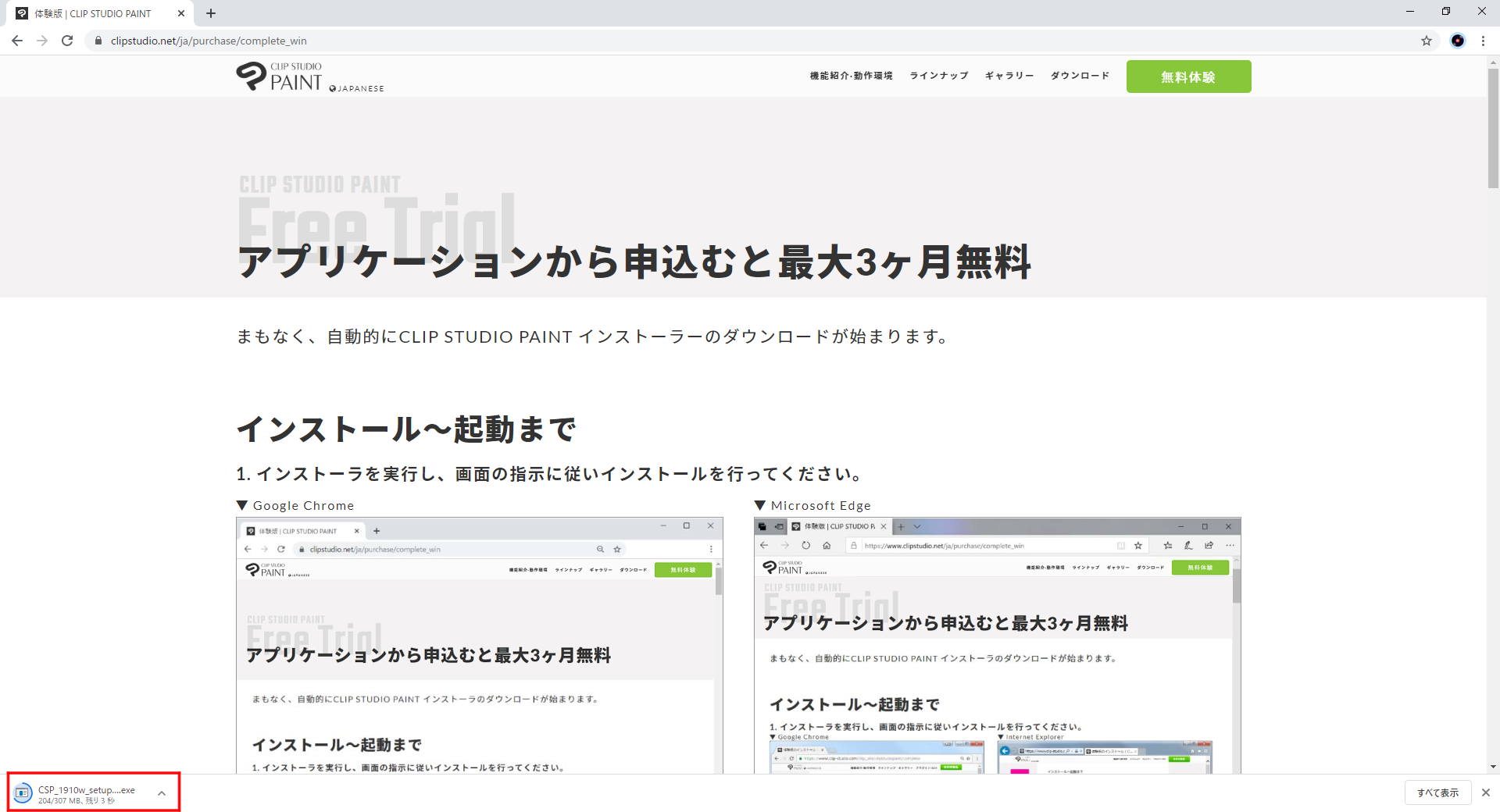The width and height of the screenshot is (1500, 812).
Task: Bookmark this page with star icon
Action: point(1426,41)
